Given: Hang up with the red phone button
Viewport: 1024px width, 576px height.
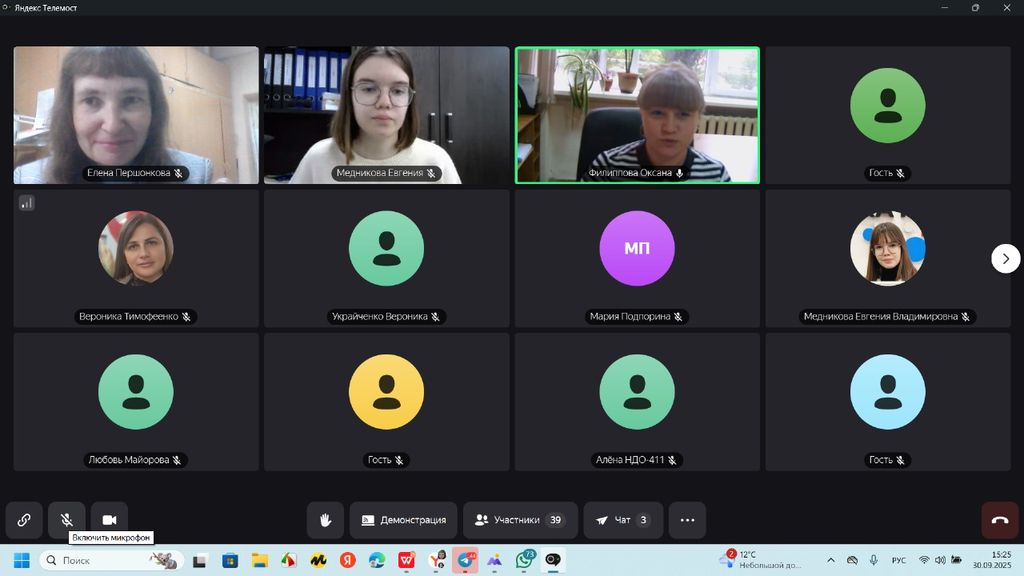Looking at the screenshot, I should pyautogui.click(x=1000, y=520).
